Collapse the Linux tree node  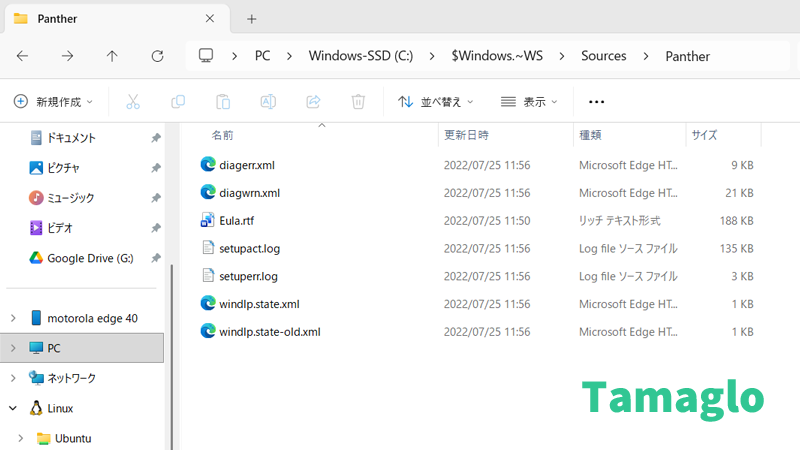pyautogui.click(x=13, y=408)
